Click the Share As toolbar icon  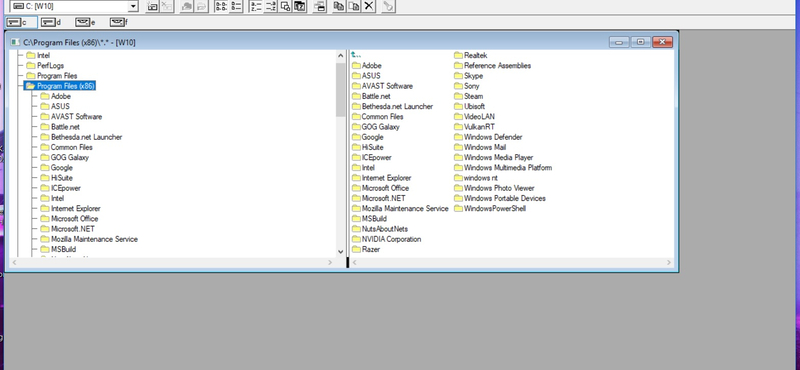tap(187, 6)
